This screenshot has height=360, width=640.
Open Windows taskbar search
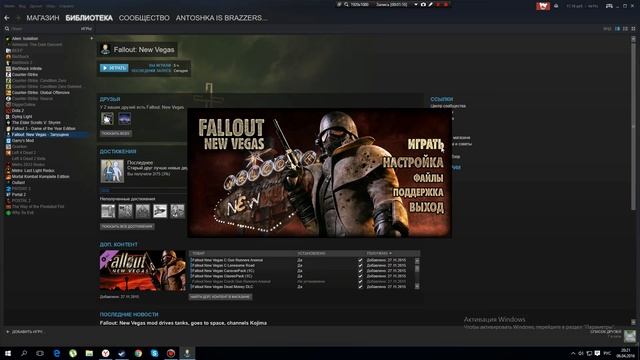24,353
